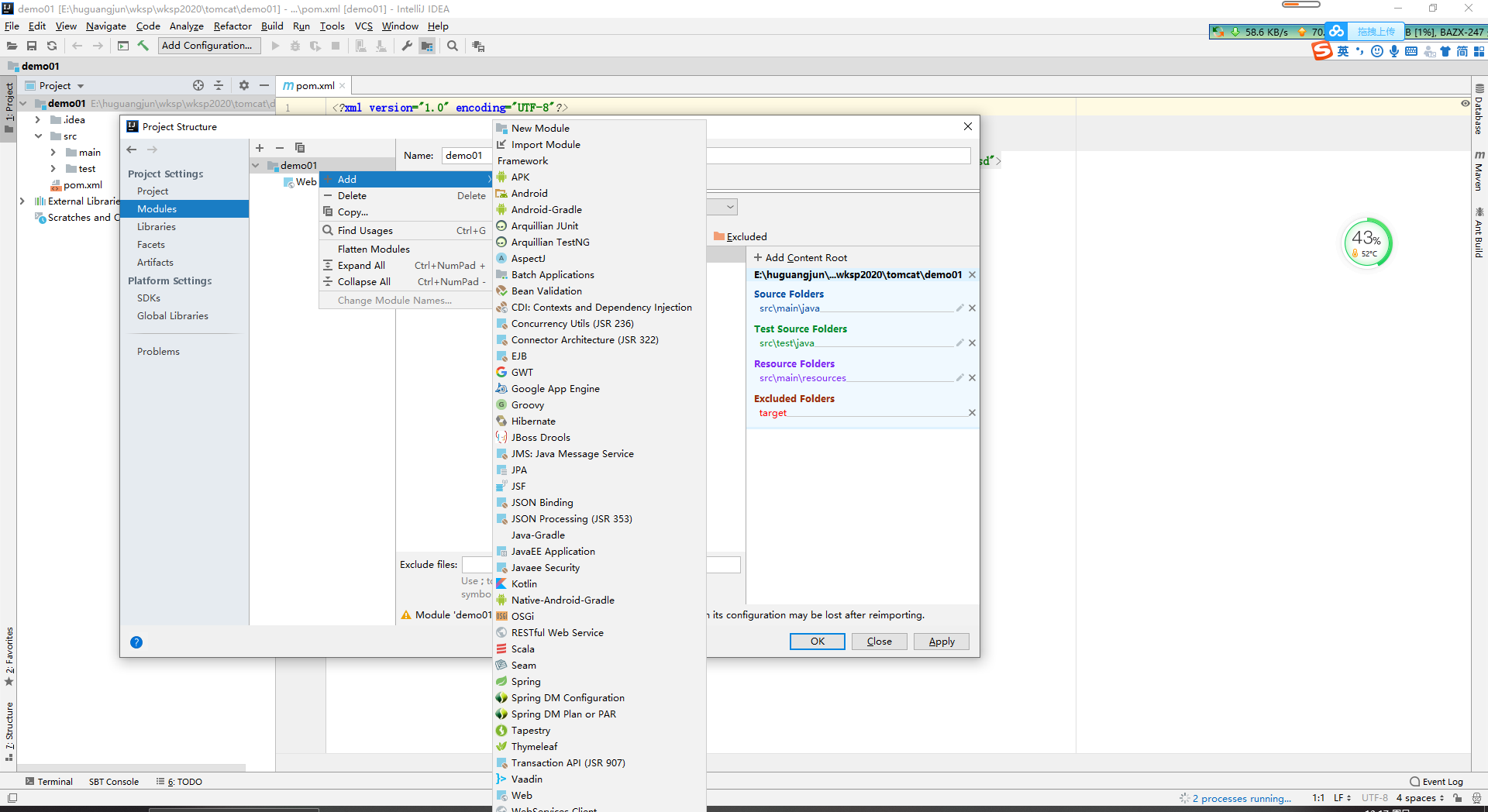Expand test folder in Project tree

click(53, 169)
